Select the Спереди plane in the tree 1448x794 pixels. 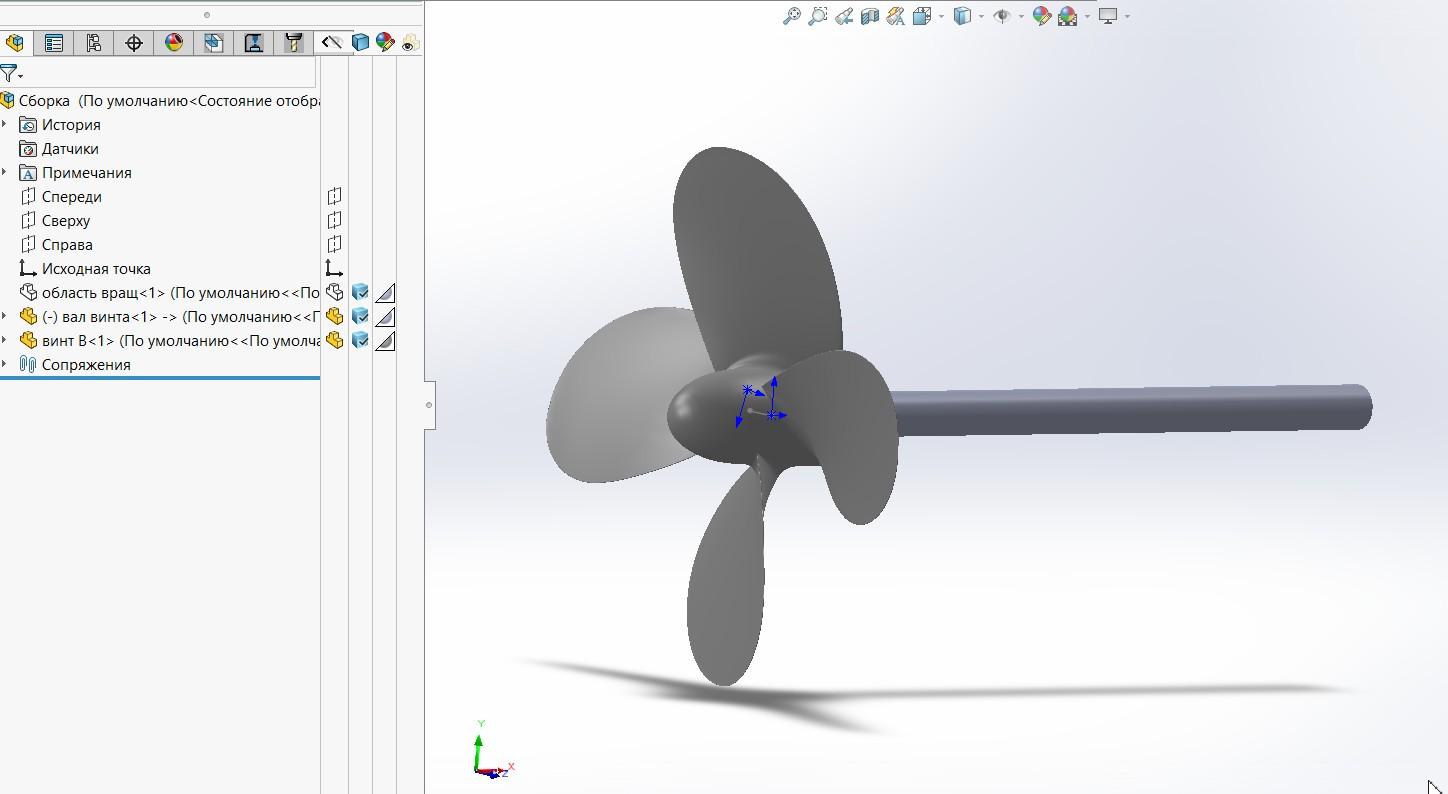pyautogui.click(x=71, y=197)
